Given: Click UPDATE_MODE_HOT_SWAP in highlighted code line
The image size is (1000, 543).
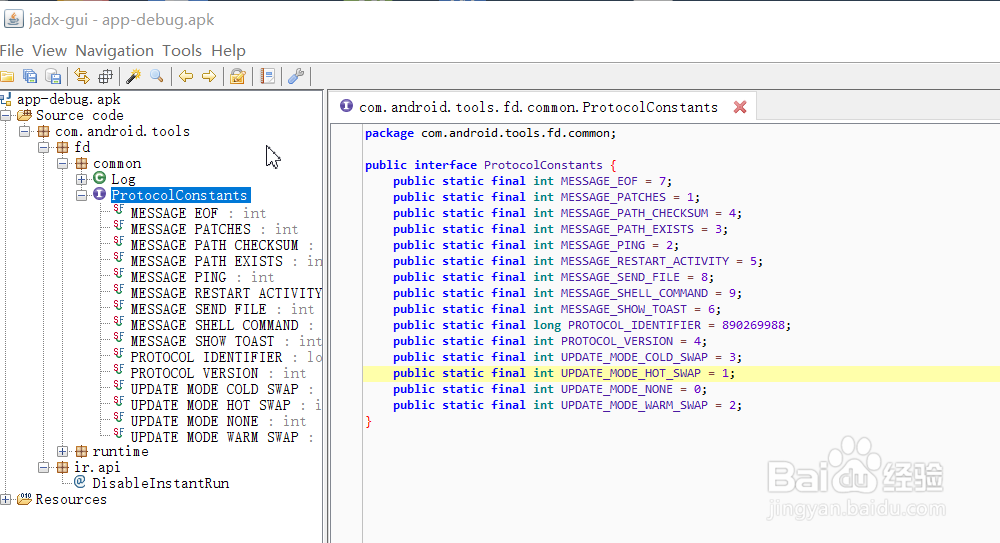Looking at the screenshot, I should click(x=631, y=373).
